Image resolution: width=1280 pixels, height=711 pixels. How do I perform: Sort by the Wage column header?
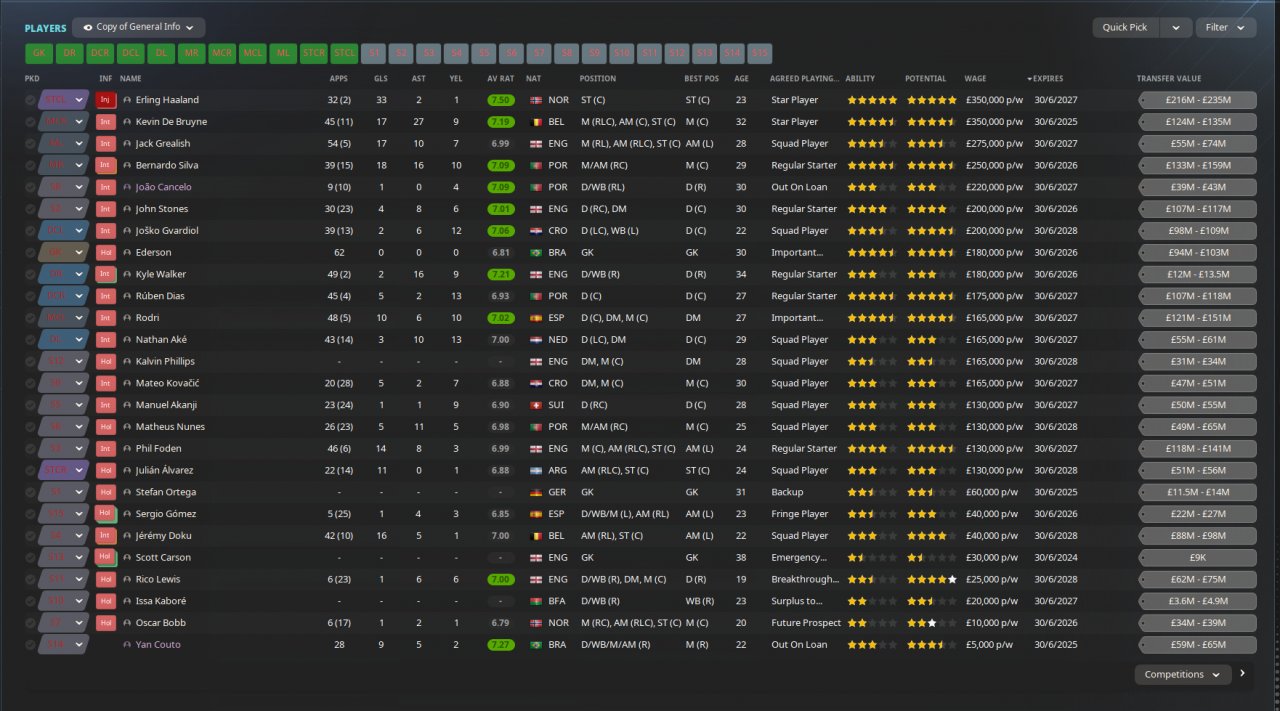tap(975, 78)
